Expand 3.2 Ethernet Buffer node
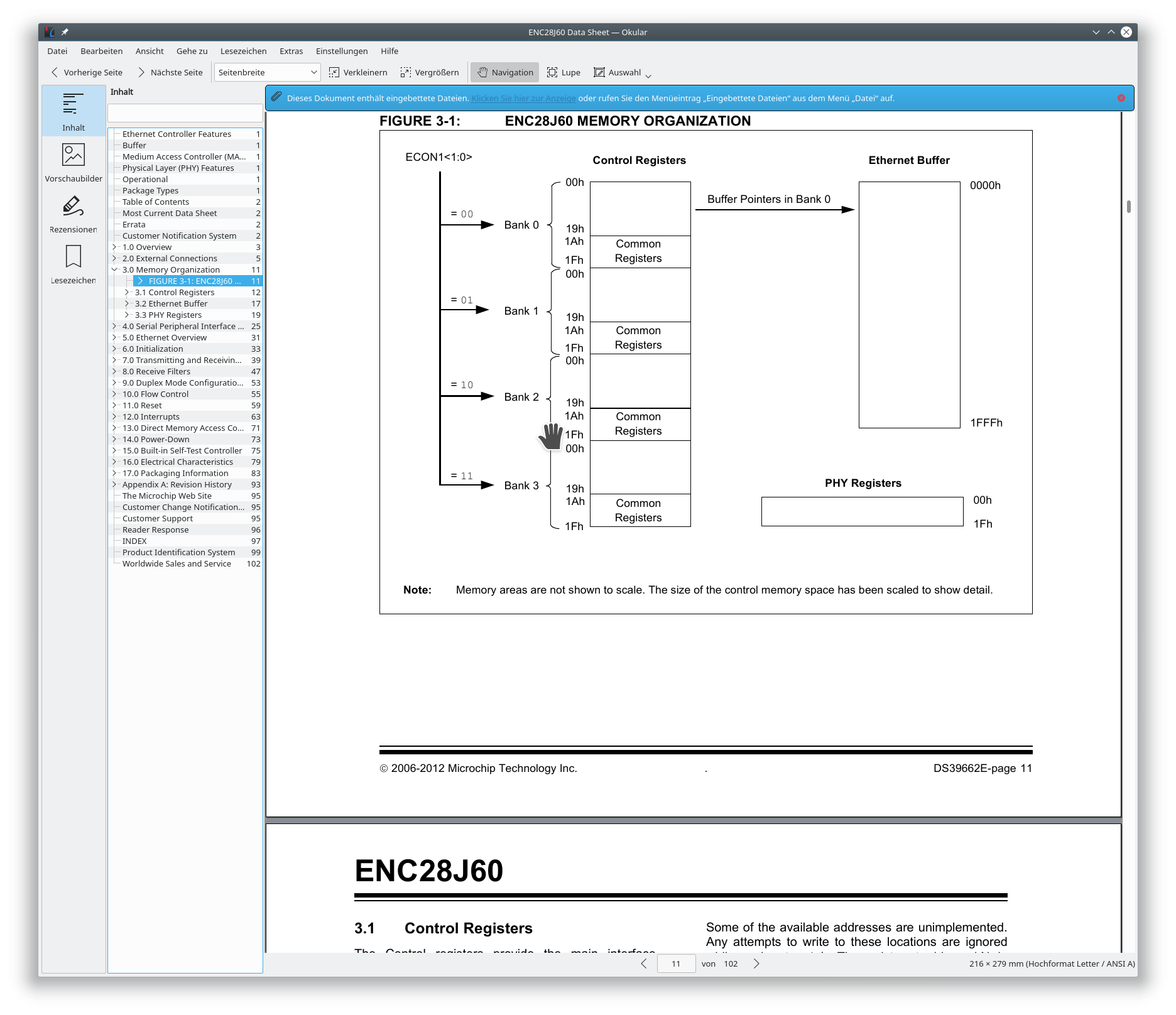The image size is (1176, 1015). click(127, 303)
